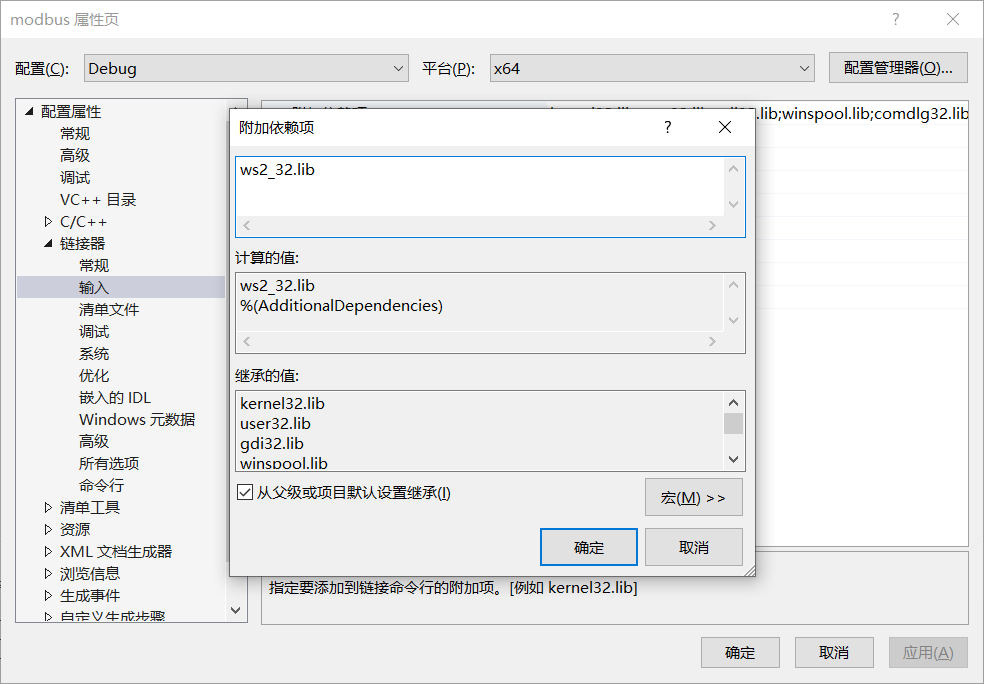Viewport: 984px width, 684px height.
Task: Click 取消 at bottom of modbus 属性页
Action: coord(834,653)
